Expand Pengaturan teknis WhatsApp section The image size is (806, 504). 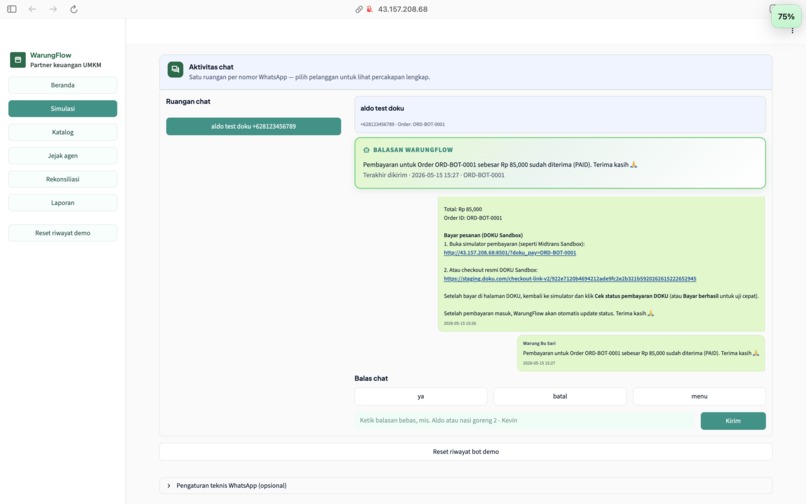coord(466,485)
